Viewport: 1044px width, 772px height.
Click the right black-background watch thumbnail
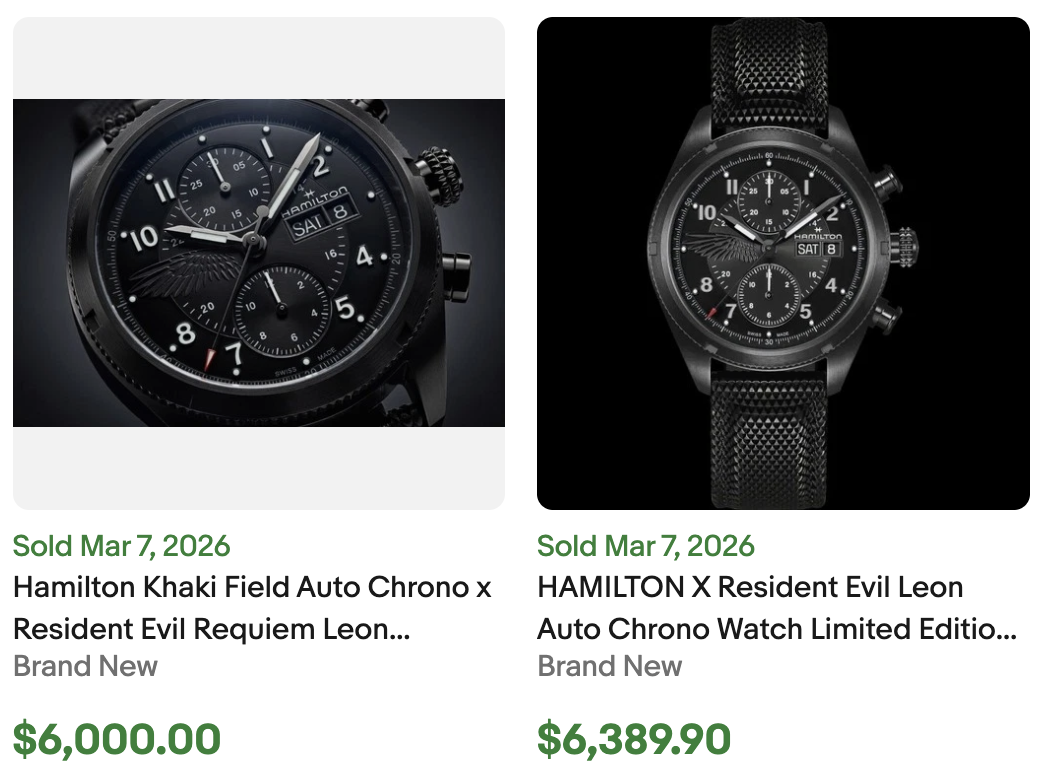coord(783,260)
